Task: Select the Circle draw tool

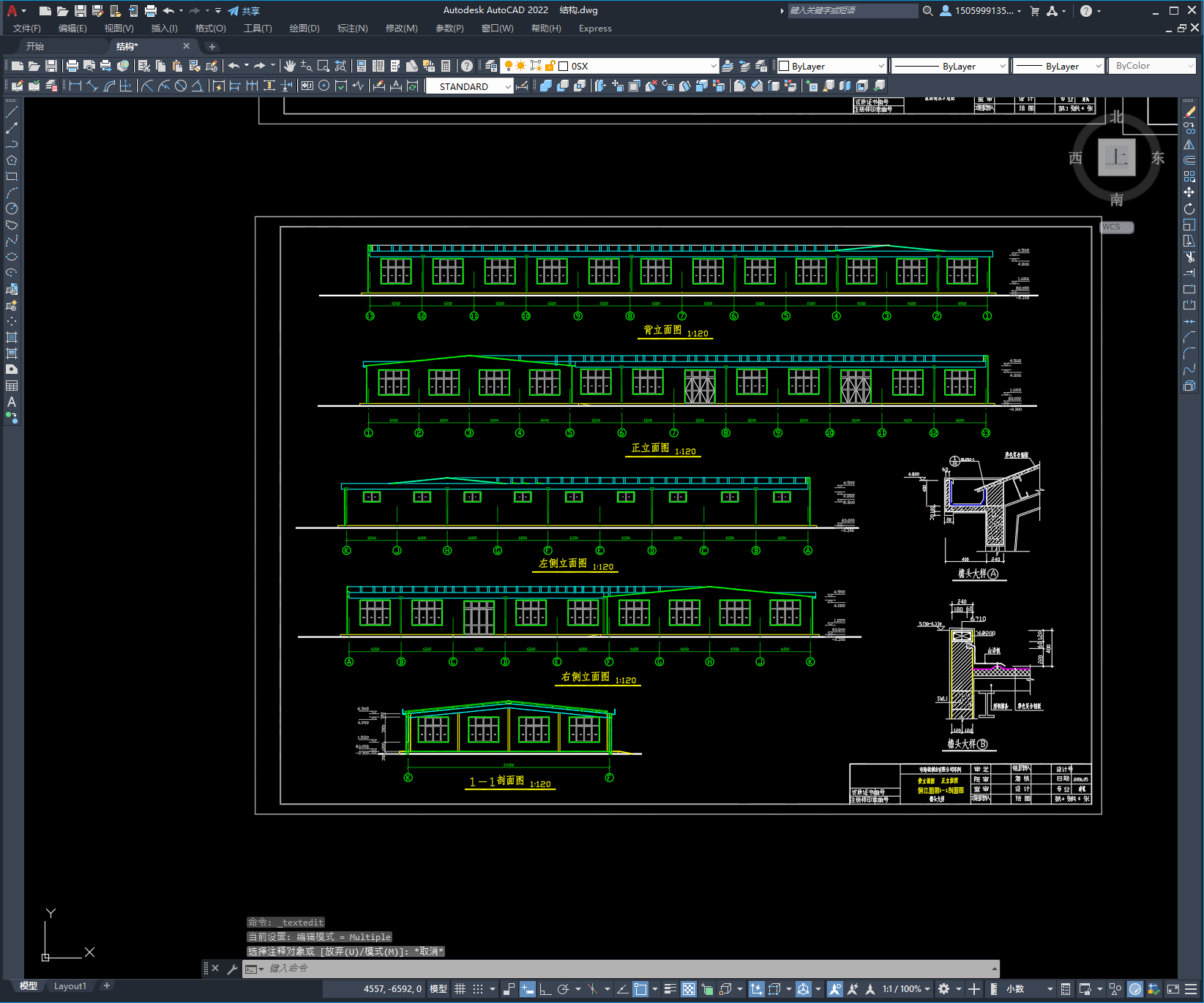Action: coord(12,209)
